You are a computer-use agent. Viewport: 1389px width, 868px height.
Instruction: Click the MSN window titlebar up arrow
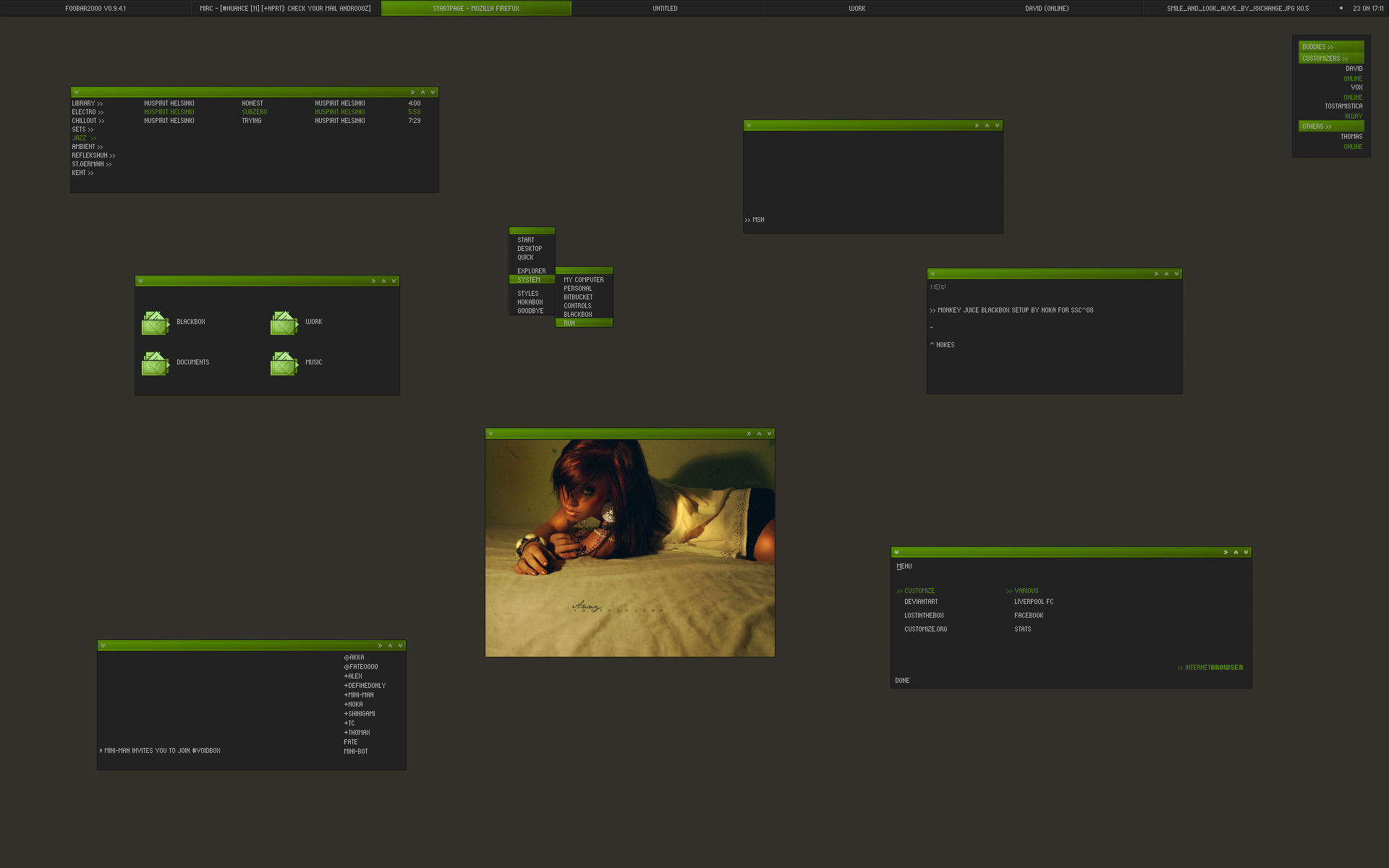(x=987, y=126)
